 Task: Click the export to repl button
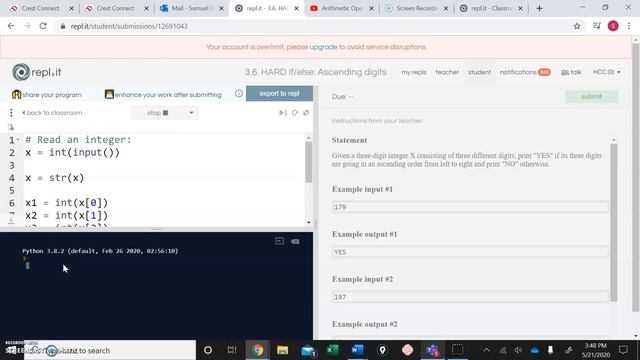click(x=280, y=93)
